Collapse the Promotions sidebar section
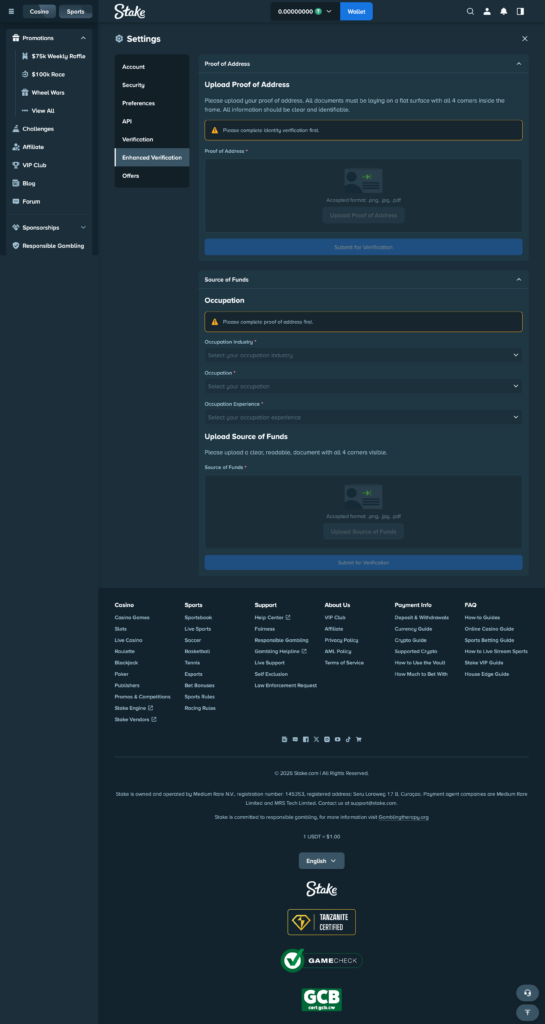 (x=83, y=38)
